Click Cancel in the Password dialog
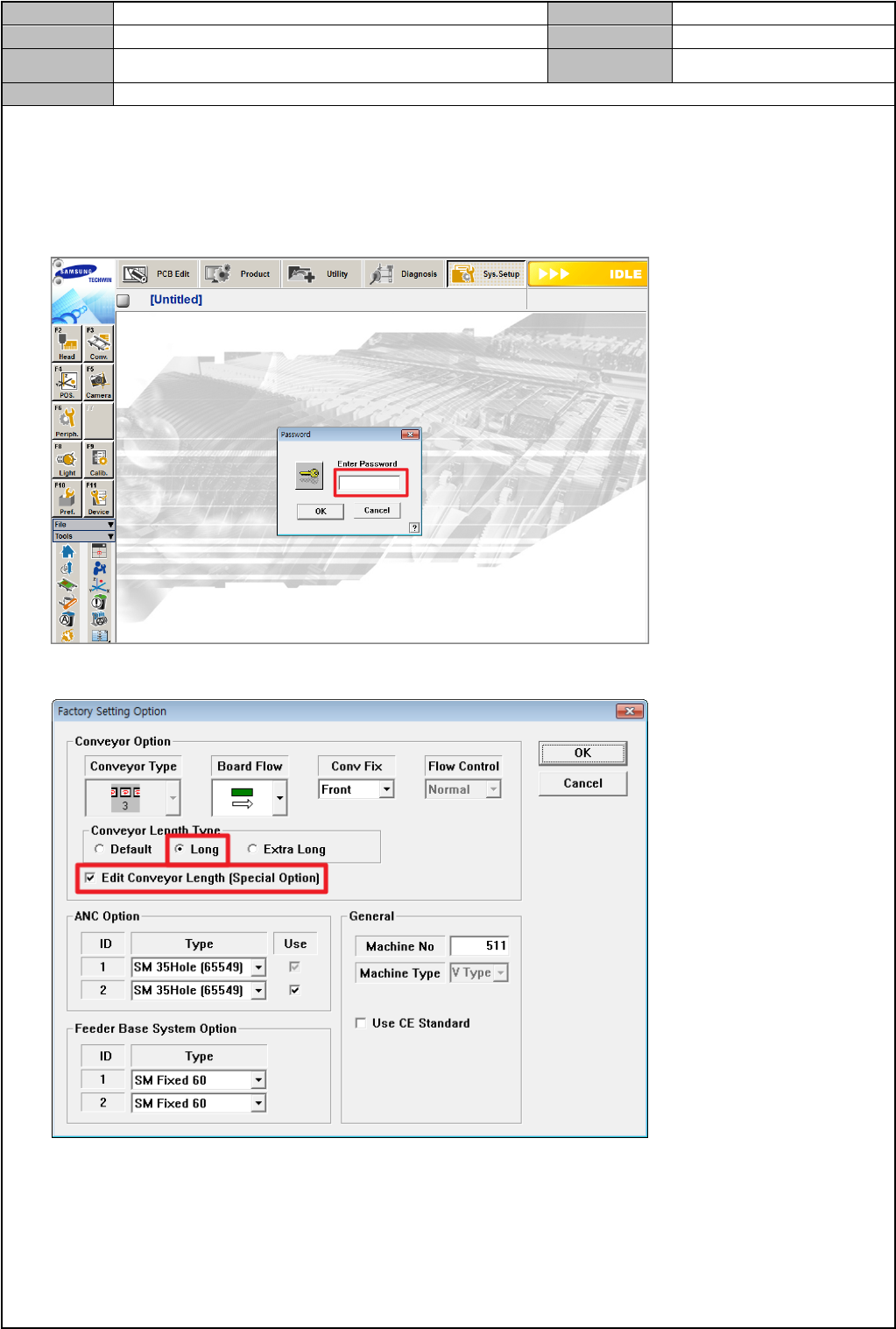Image resolution: width=896 pixels, height=1329 pixels. pos(377,510)
